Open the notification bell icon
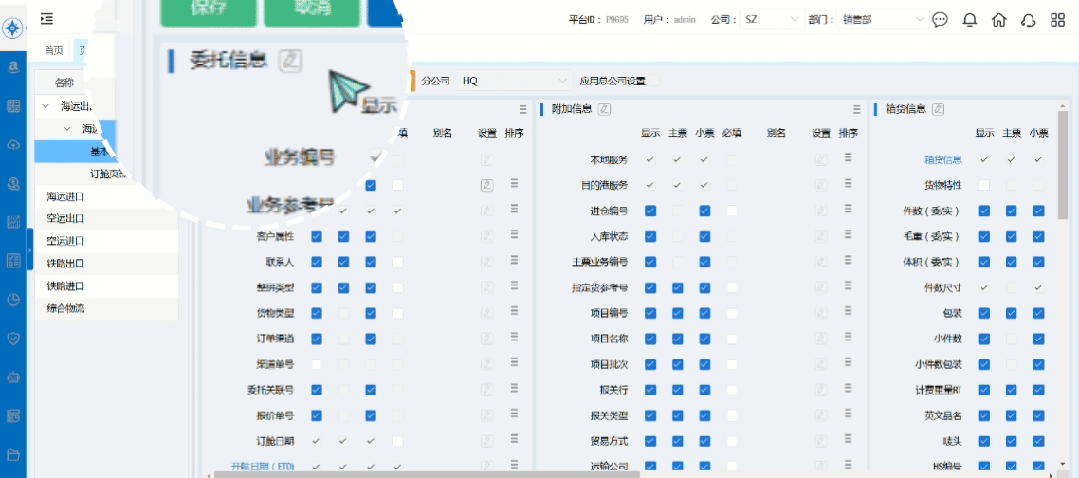Image resolution: width=1079 pixels, height=478 pixels. pos(970,20)
